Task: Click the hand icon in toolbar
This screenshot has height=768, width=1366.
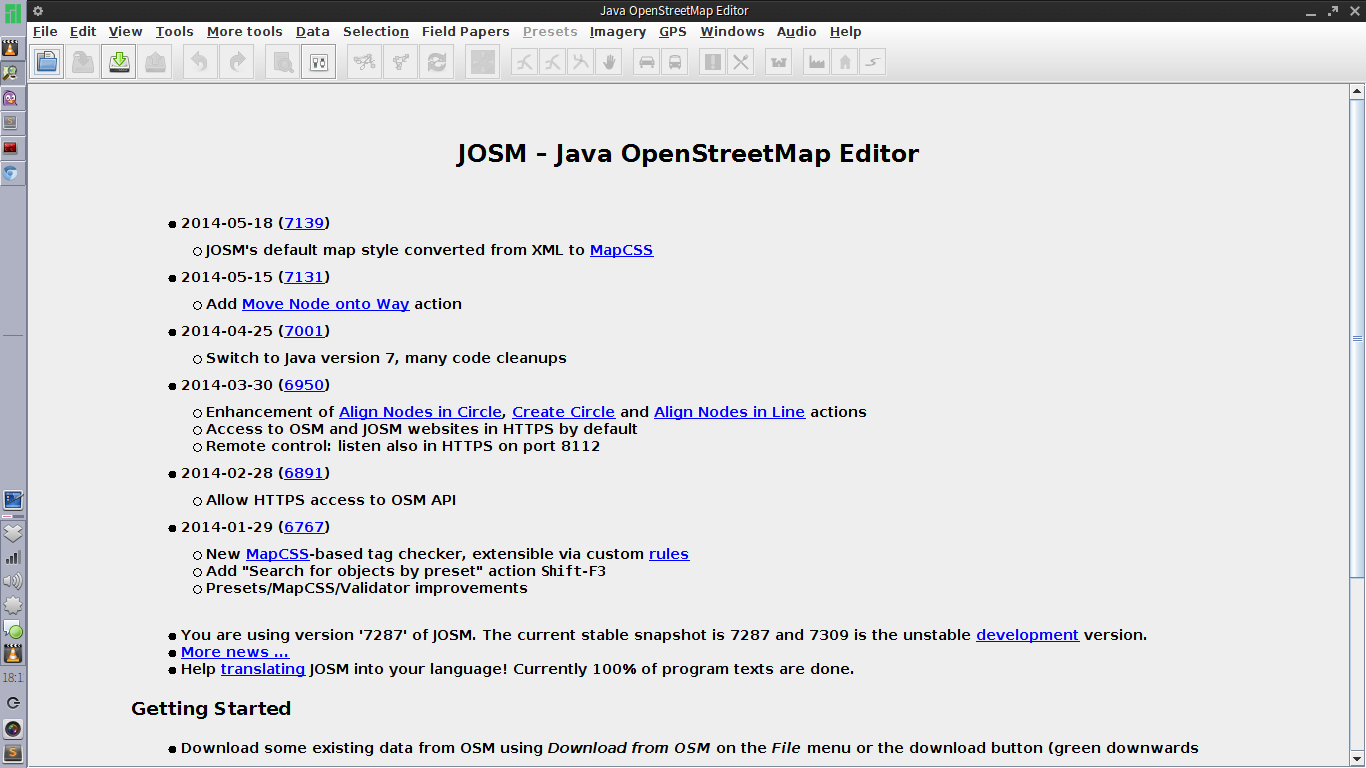Action: [609, 62]
